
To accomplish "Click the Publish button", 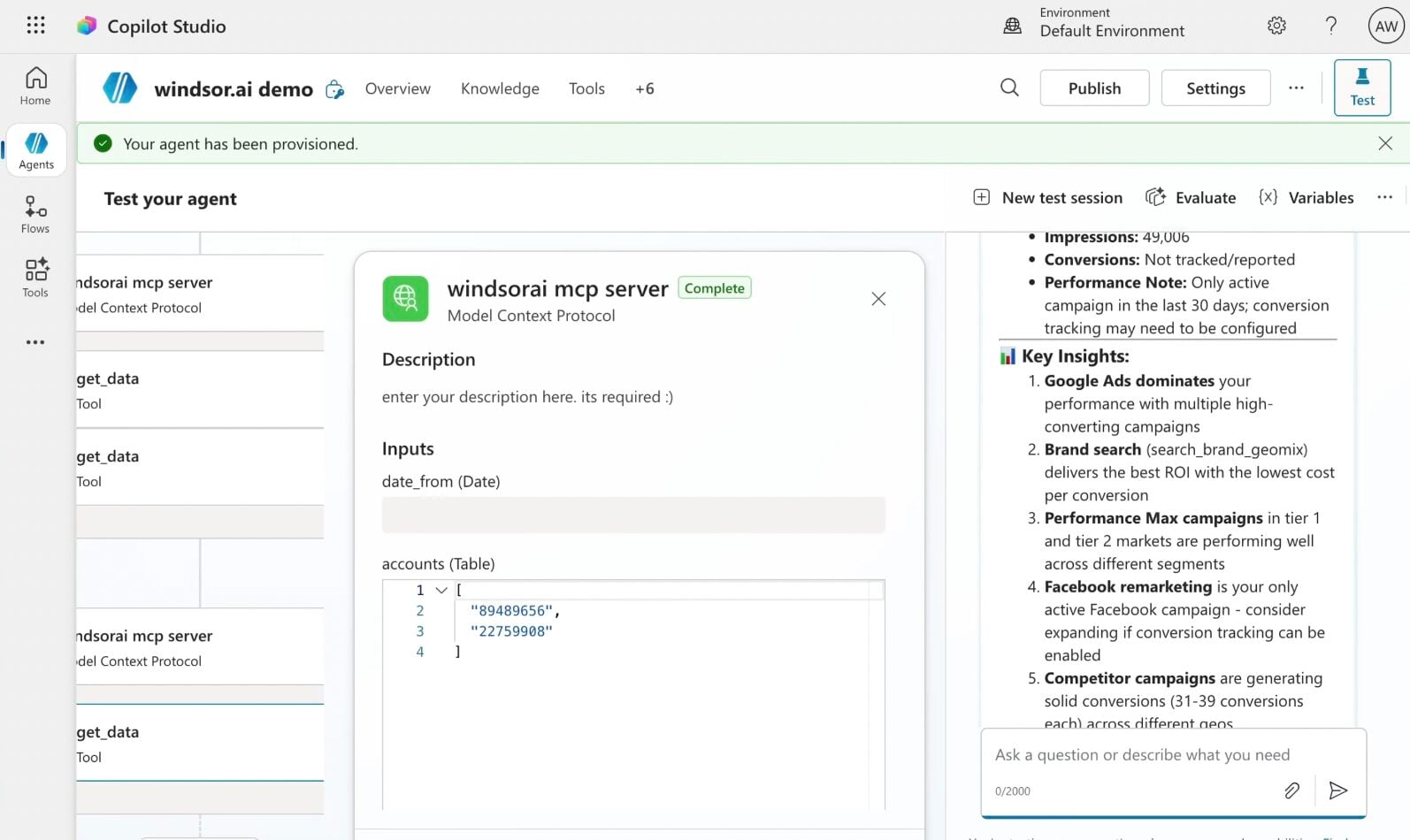I will [1094, 88].
